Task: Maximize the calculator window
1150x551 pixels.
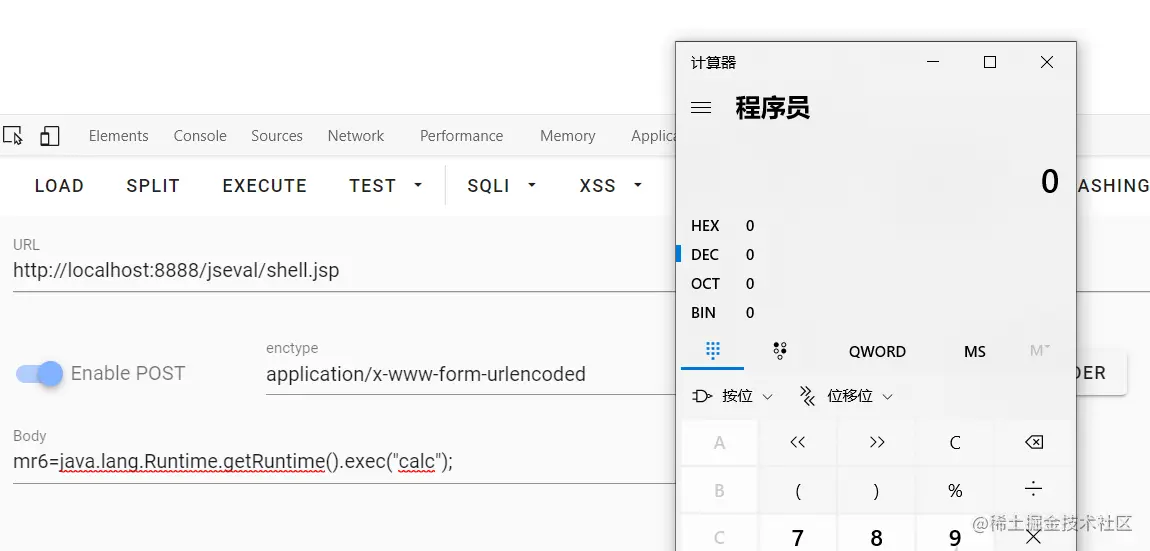Action: coord(990,62)
